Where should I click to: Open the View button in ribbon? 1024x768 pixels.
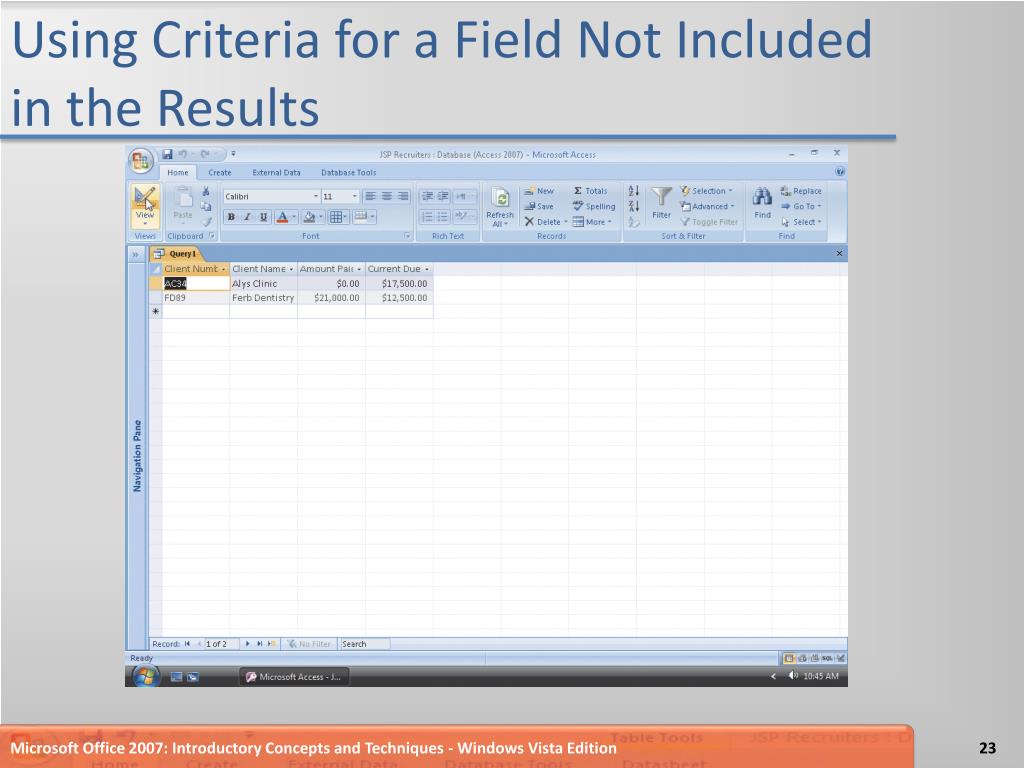[145, 205]
